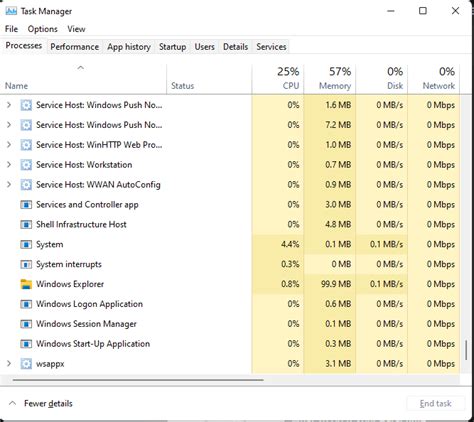Click the sort arrow above the Name column
Image resolution: width=474 pixels, height=422 pixels.
click(x=80, y=68)
